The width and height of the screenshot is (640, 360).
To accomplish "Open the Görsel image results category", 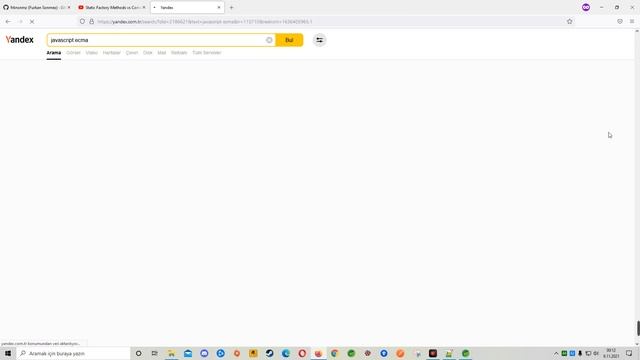I will [73, 53].
